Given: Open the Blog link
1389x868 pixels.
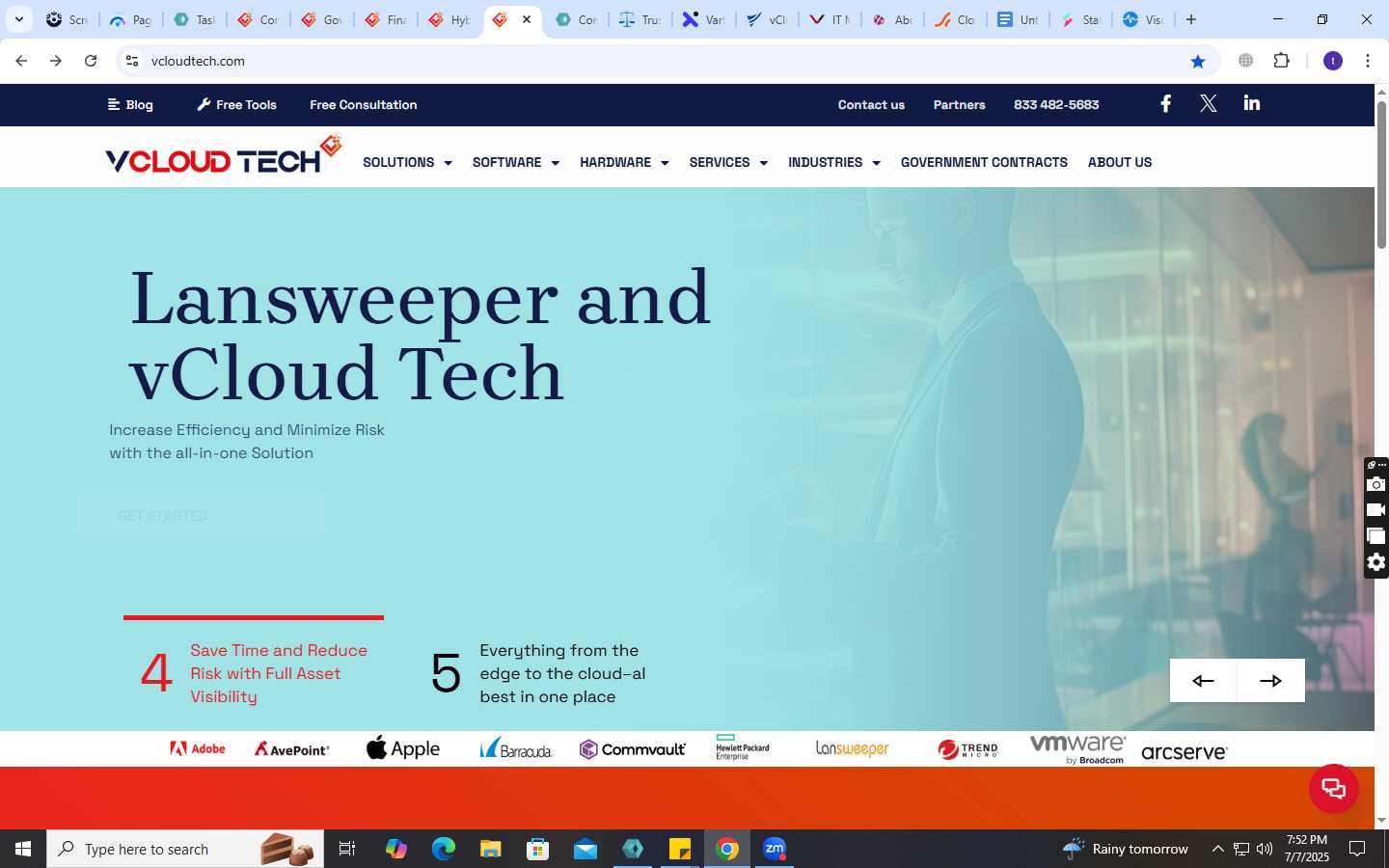Looking at the screenshot, I should click(x=130, y=104).
